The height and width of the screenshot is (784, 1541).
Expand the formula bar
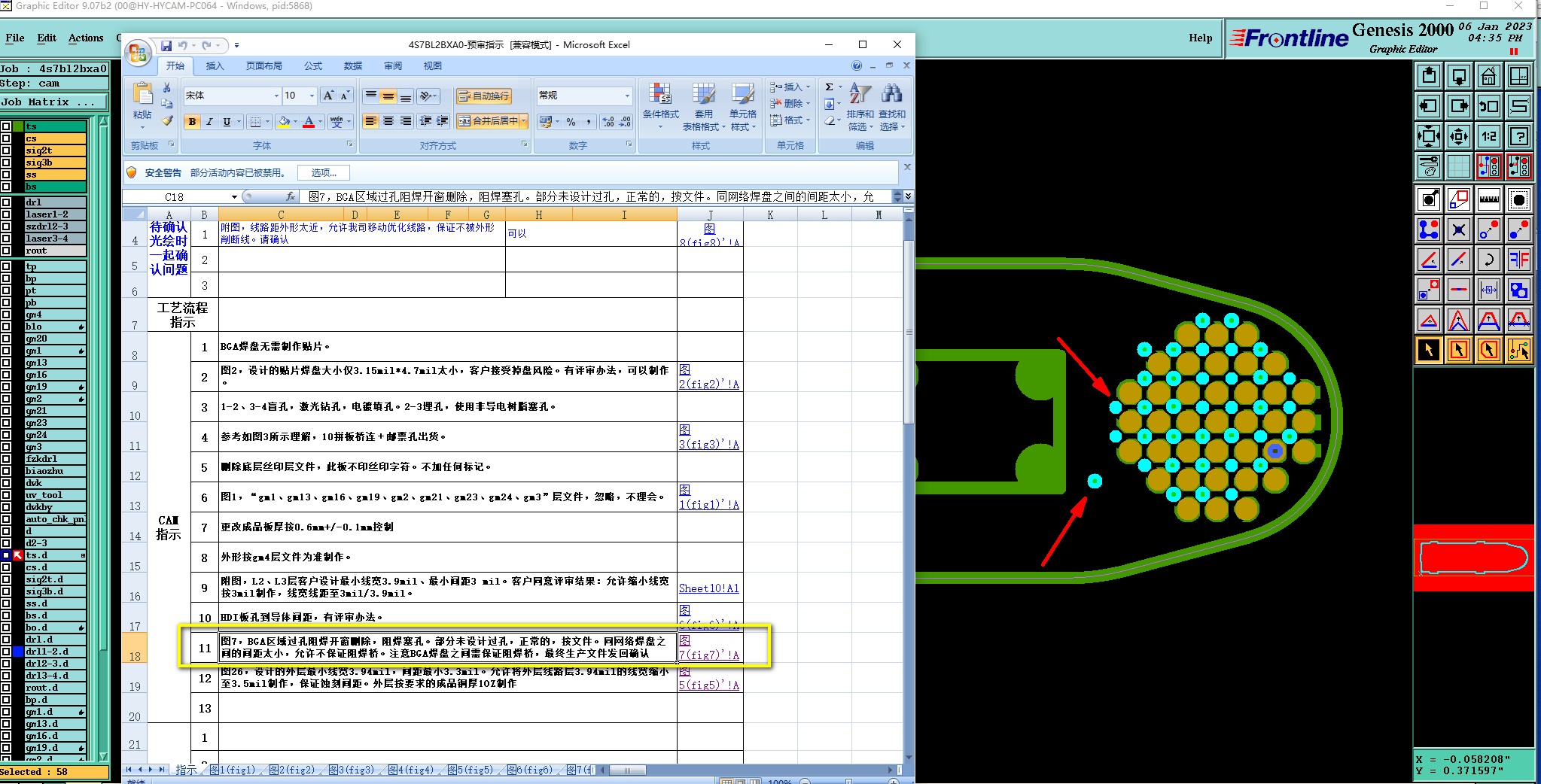click(908, 196)
